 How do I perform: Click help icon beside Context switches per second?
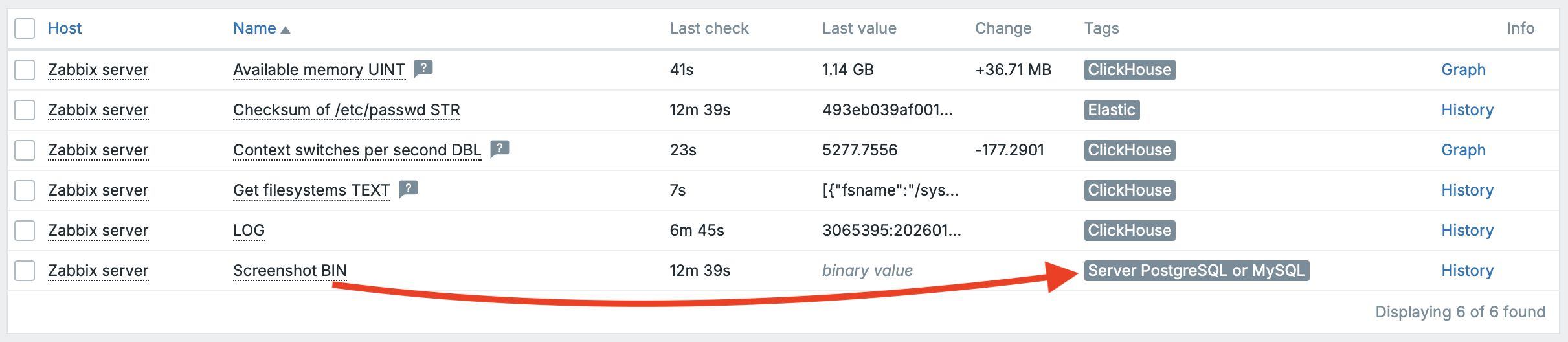click(x=499, y=148)
